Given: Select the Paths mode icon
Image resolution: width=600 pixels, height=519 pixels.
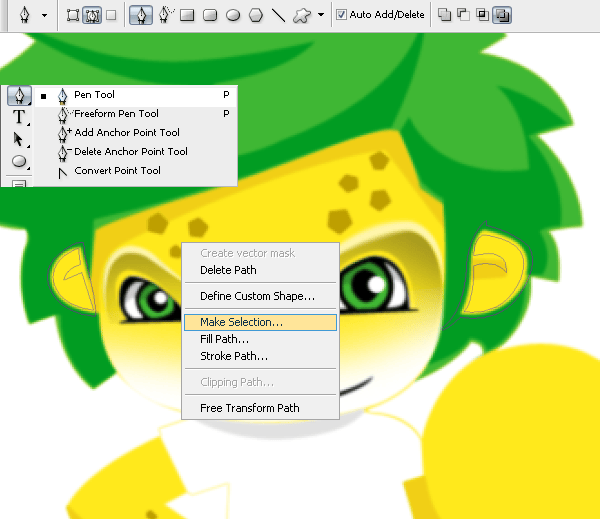Looking at the screenshot, I should point(92,15).
